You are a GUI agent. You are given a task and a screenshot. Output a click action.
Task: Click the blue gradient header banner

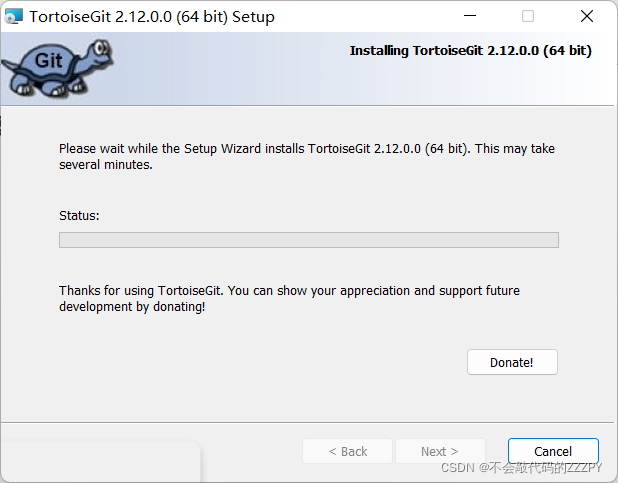click(x=307, y=69)
